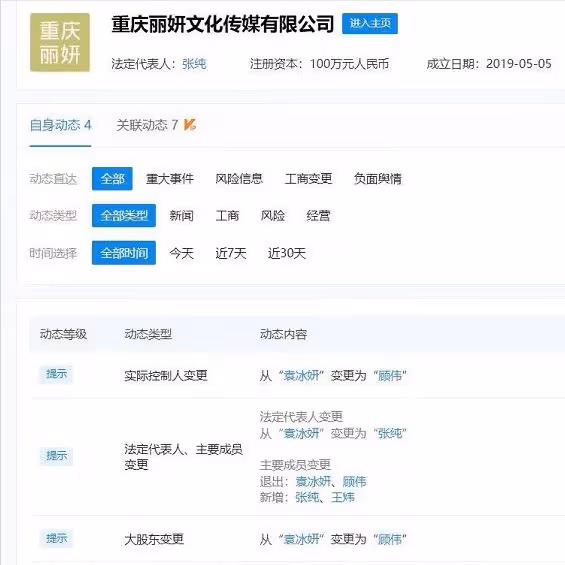This screenshot has width=565, height=565.
Task: Open company homepage via 进入主页 button
Action: click(370, 23)
